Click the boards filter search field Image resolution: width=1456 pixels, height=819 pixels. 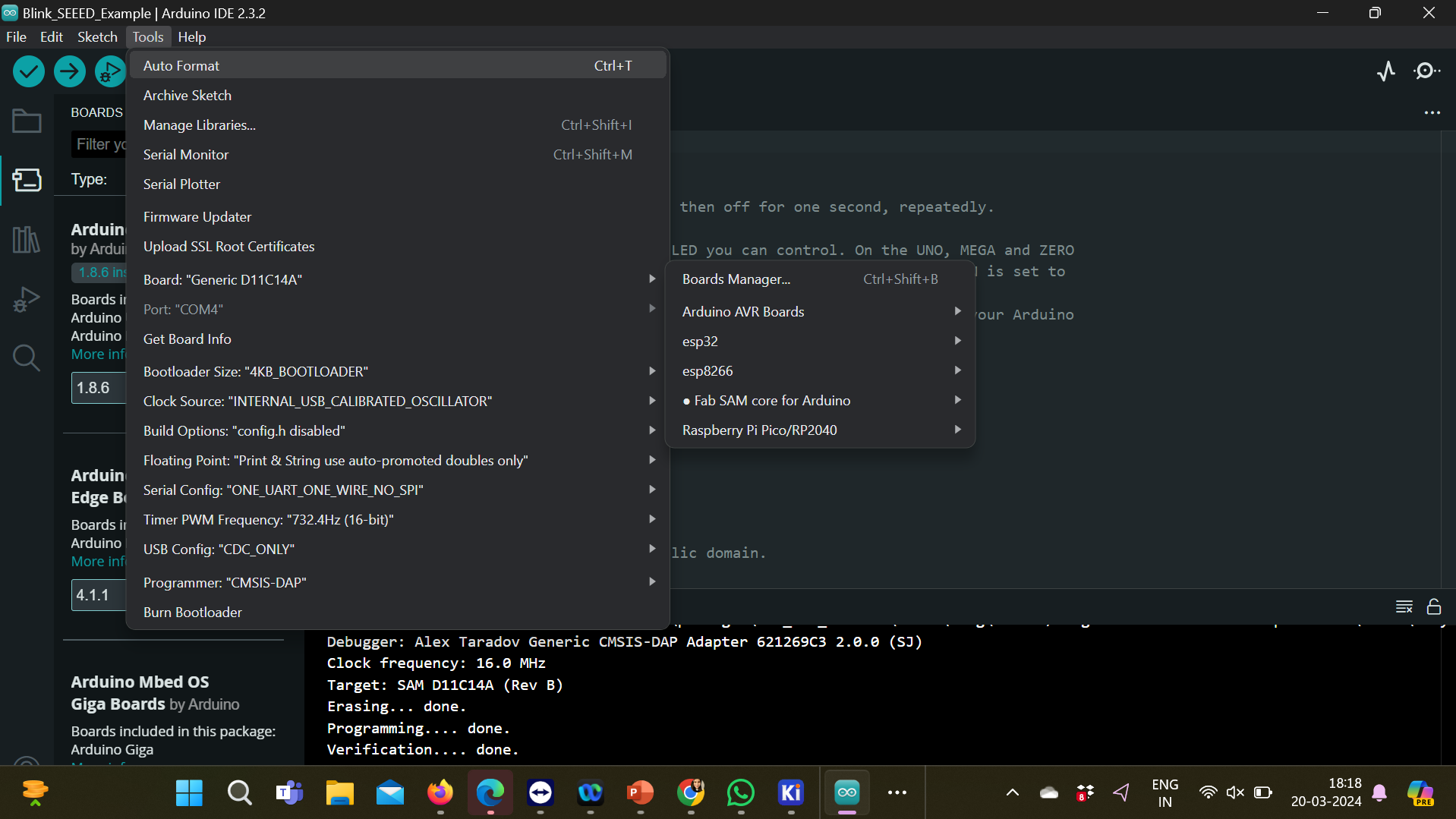[99, 144]
